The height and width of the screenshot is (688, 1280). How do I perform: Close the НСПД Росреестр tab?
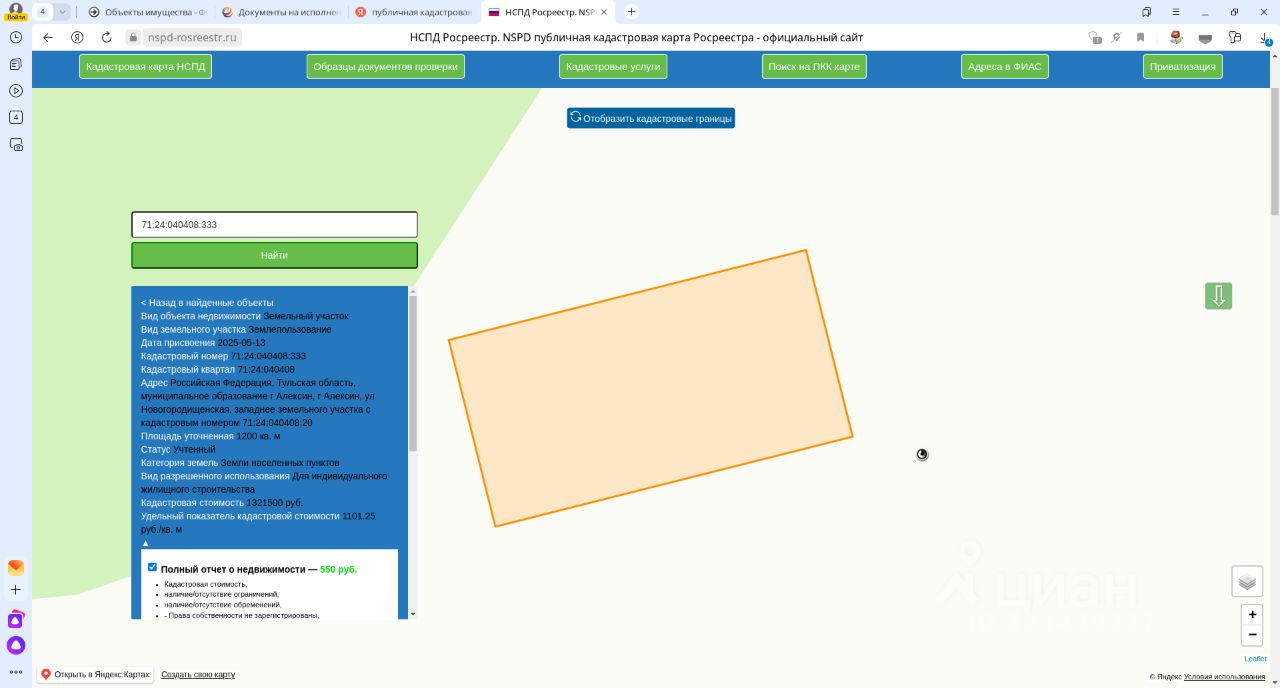[x=604, y=12]
